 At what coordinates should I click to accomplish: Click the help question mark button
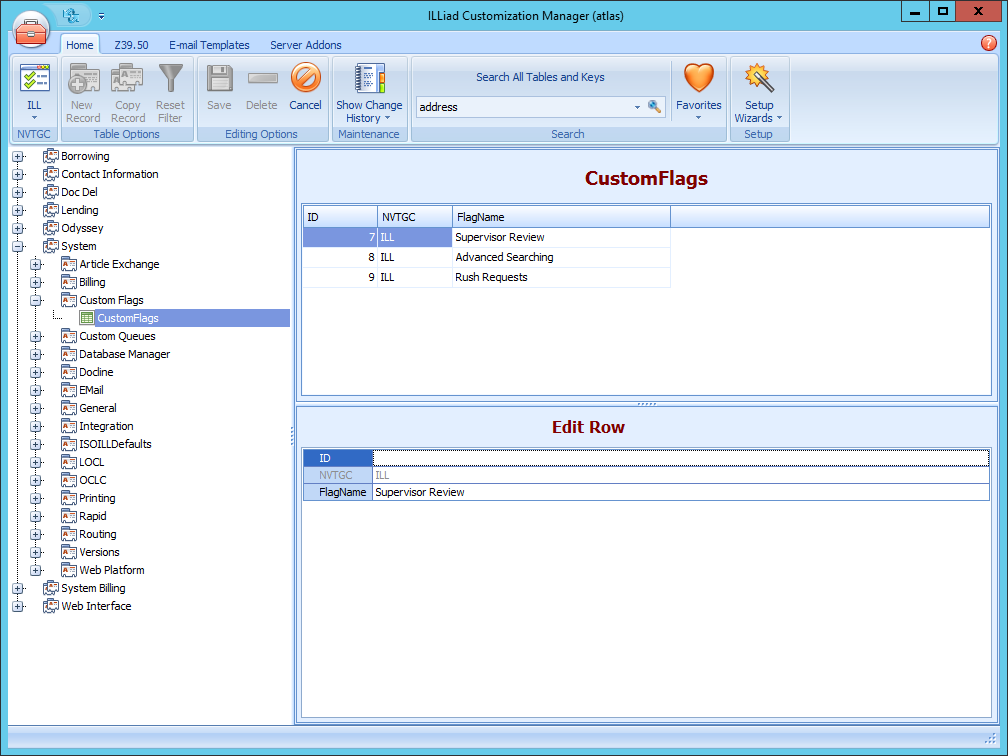click(989, 43)
